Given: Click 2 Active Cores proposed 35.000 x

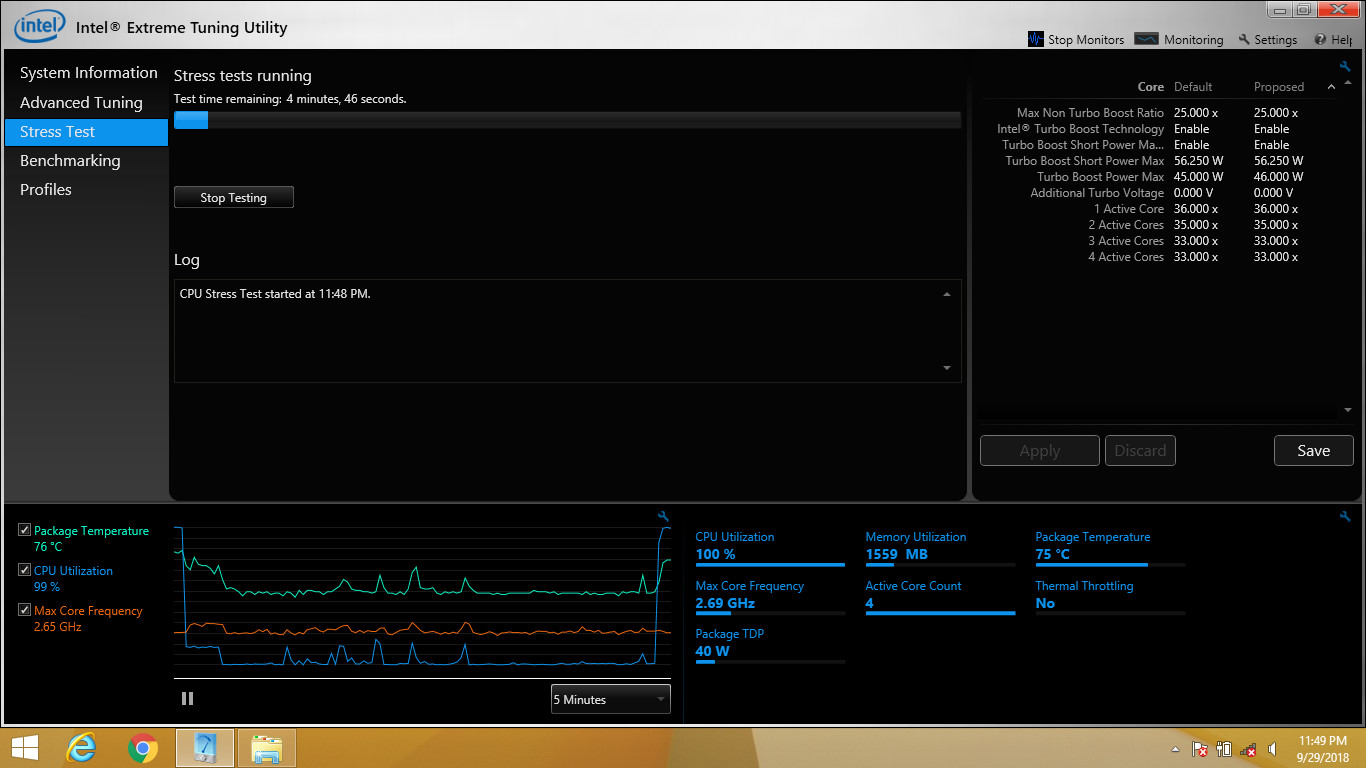Looking at the screenshot, I should (1276, 225).
